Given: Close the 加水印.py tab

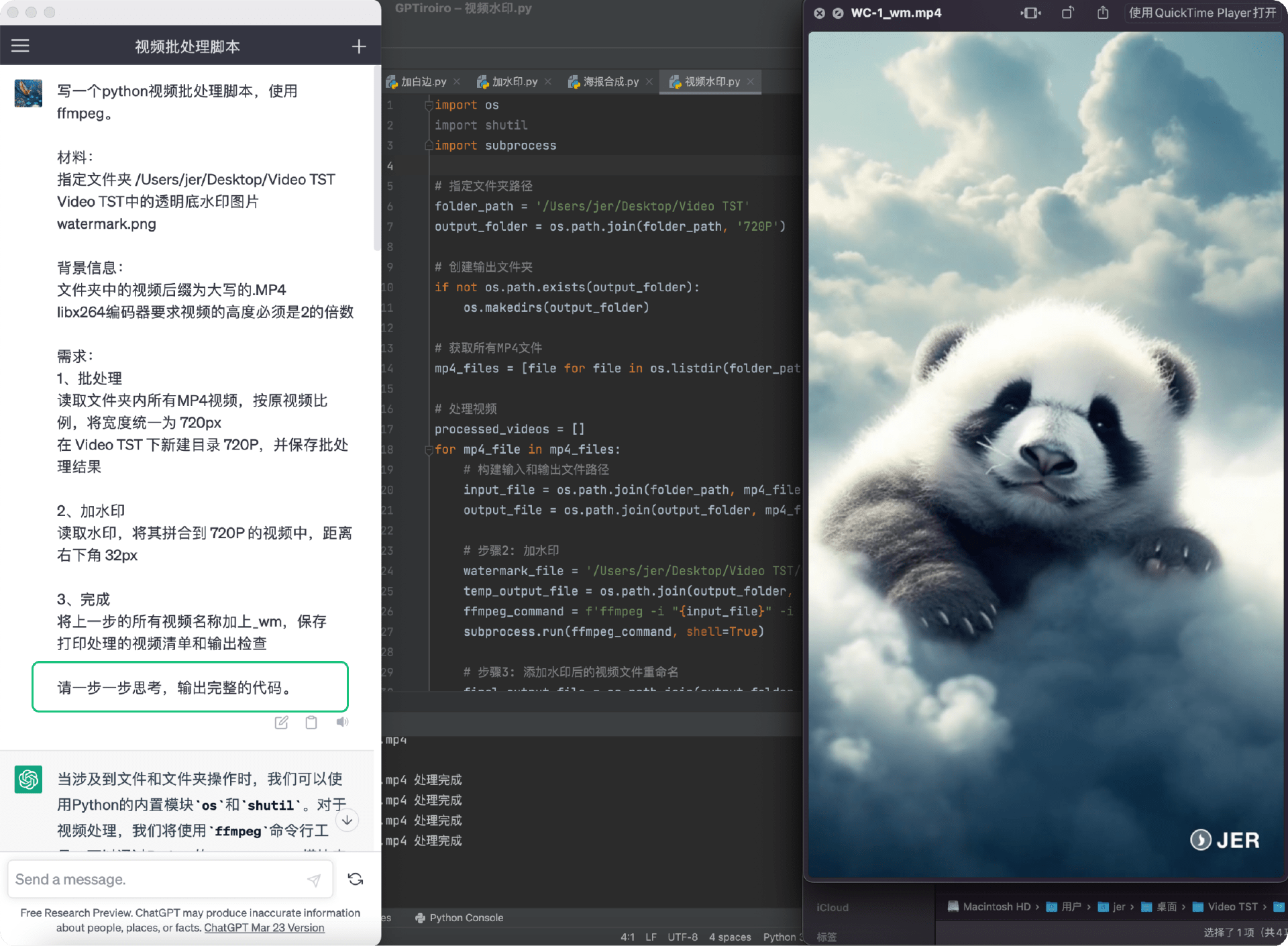Looking at the screenshot, I should pyautogui.click(x=548, y=82).
